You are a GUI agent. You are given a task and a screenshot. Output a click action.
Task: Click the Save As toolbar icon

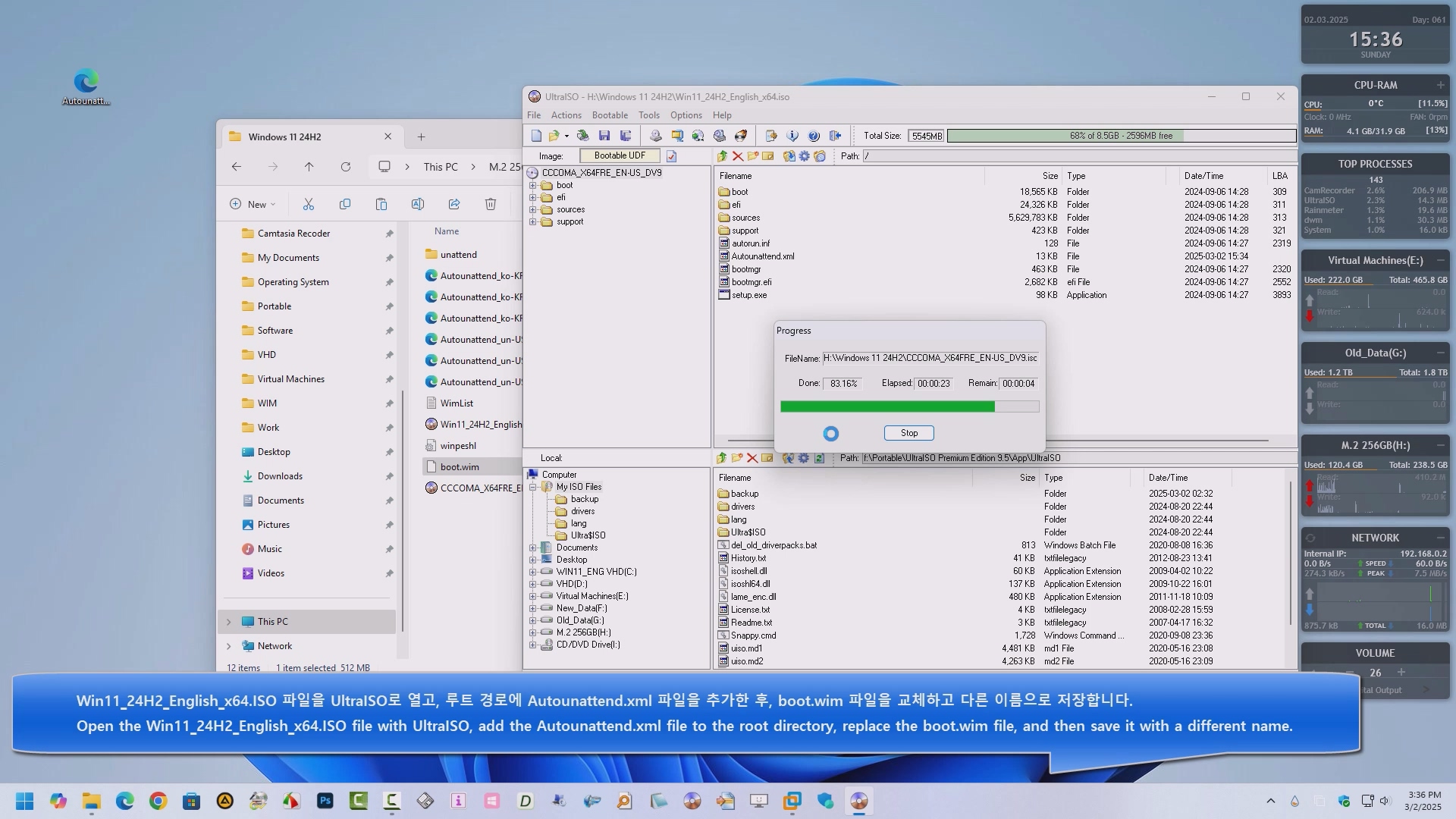626,136
